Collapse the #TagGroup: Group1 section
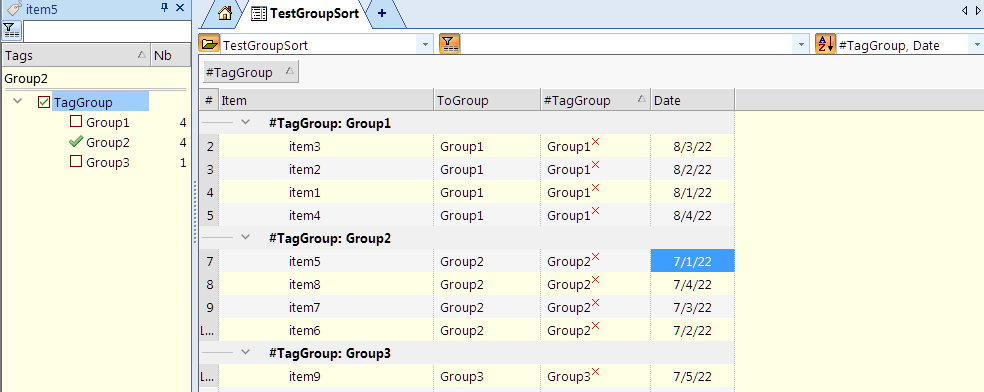This screenshot has width=984, height=392. [x=245, y=123]
